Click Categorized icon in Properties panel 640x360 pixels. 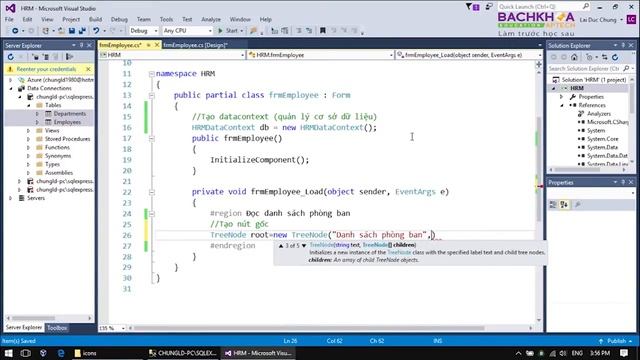[x=553, y=204]
